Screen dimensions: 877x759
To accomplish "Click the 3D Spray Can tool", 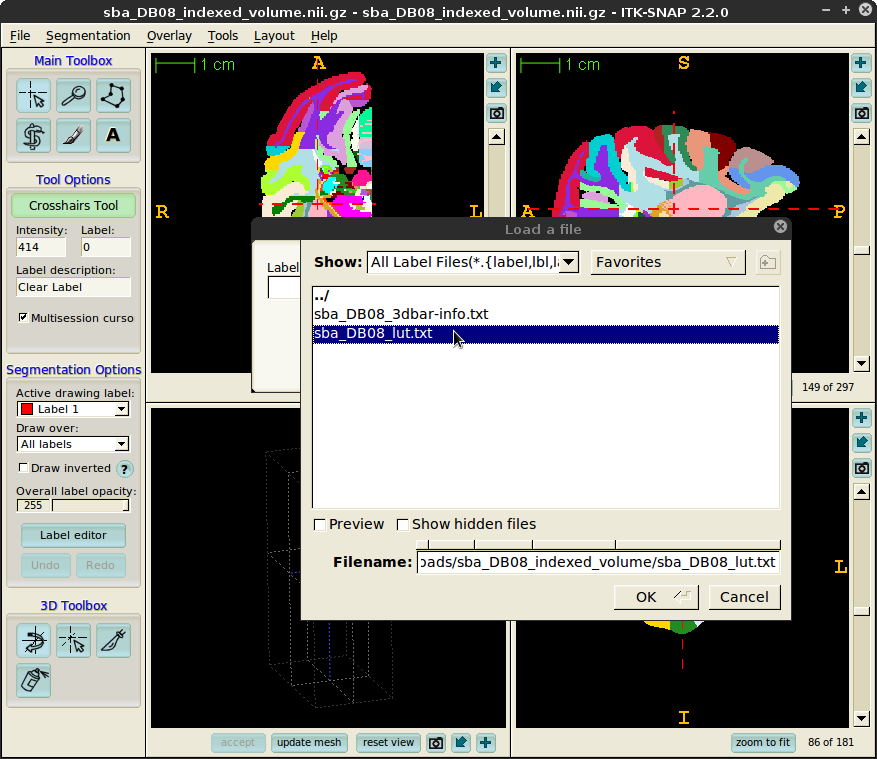I will coord(33,680).
